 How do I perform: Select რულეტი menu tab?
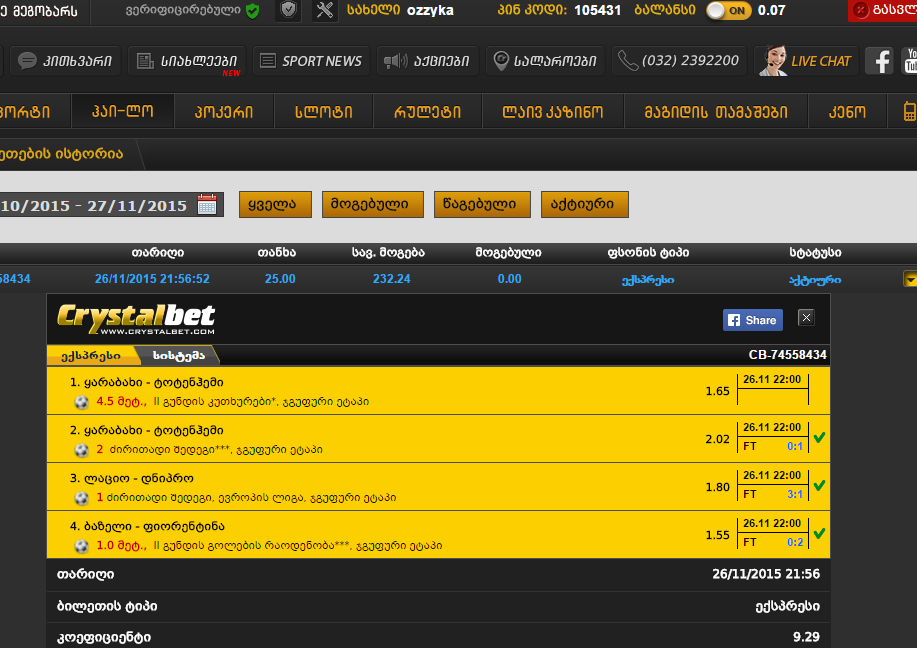point(428,111)
